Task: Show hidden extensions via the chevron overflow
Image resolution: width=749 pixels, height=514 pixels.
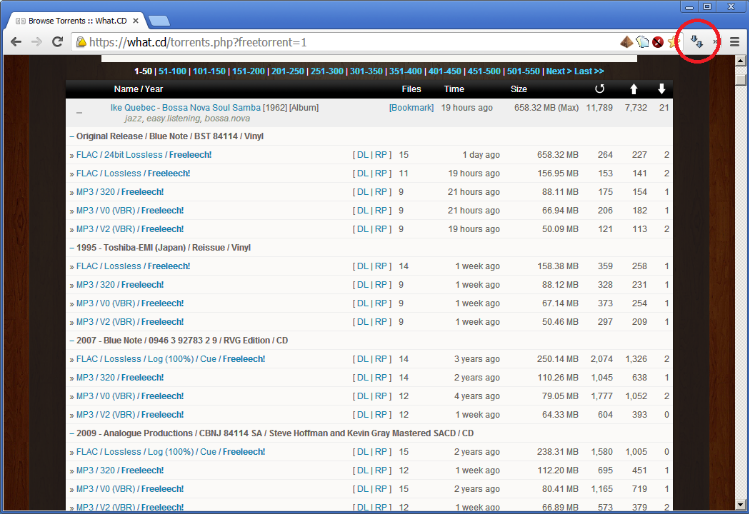Action: [715, 42]
